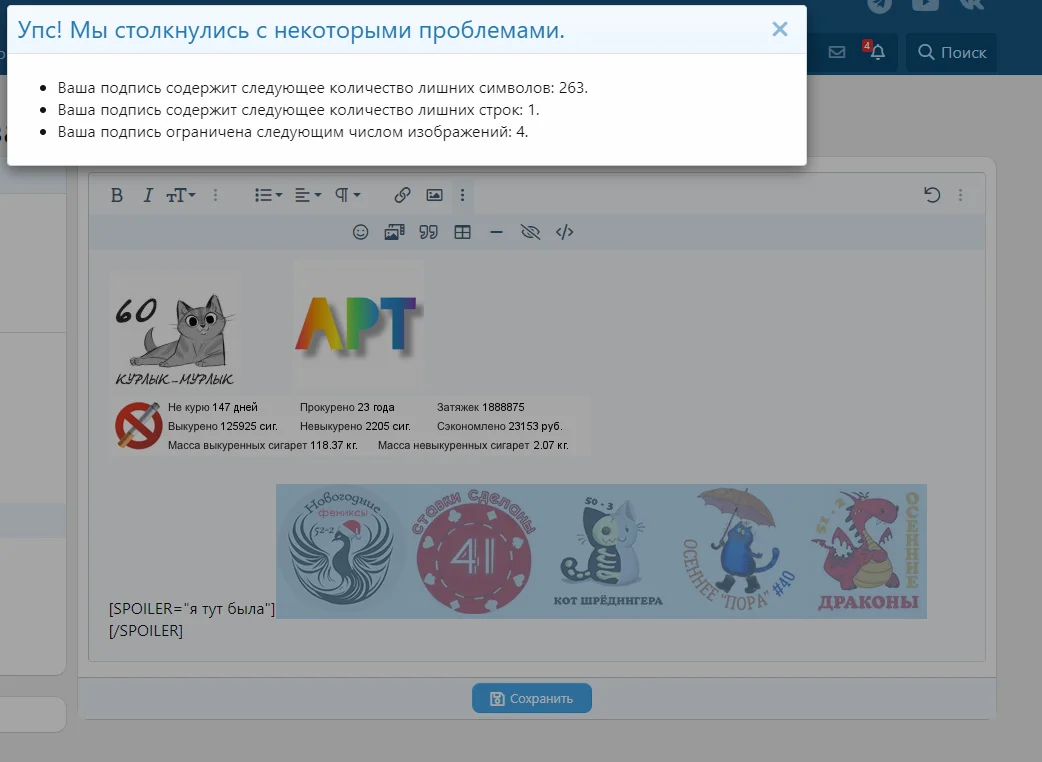The image size is (1042, 762).
Task: Close the error dialog with X
Action: point(780,29)
